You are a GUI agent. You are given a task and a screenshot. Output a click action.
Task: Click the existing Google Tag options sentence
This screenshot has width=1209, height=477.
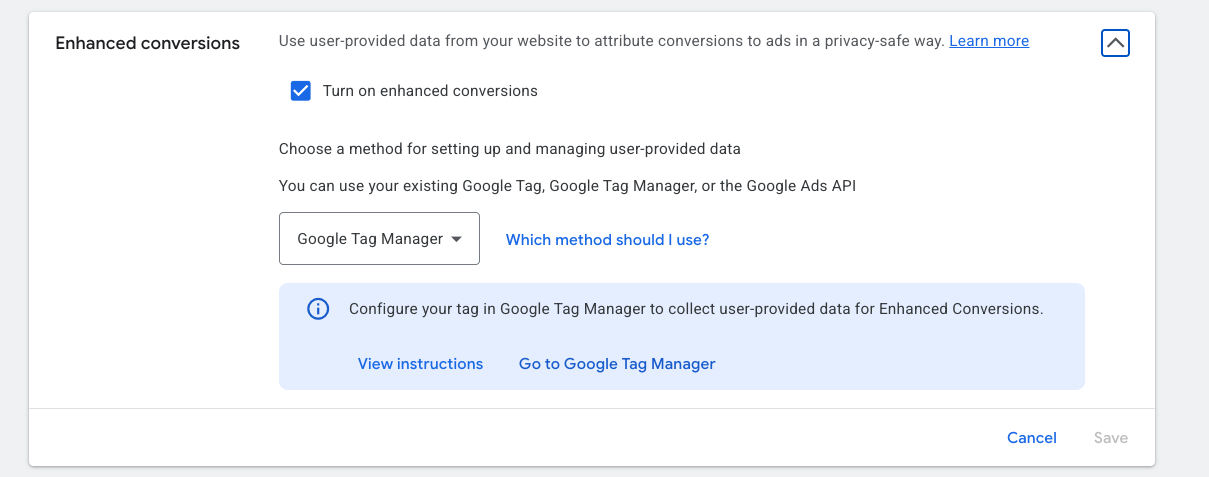click(568, 186)
